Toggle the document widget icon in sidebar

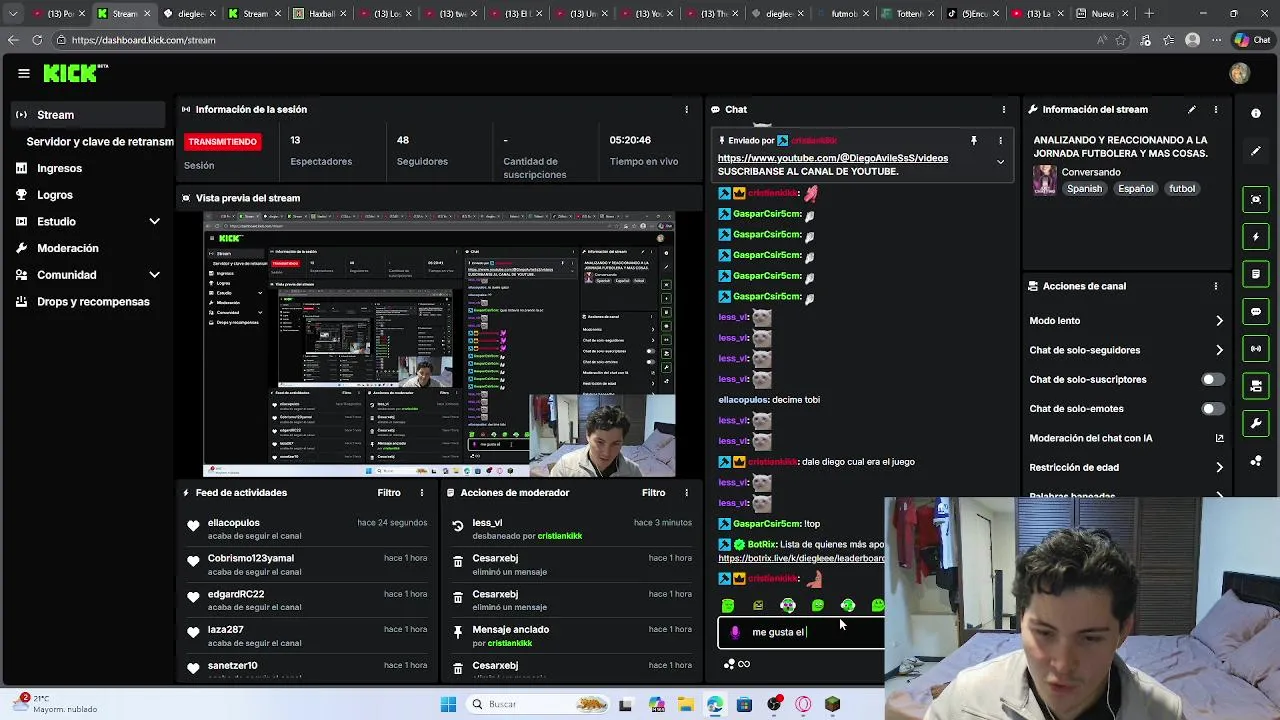pos(1256,274)
